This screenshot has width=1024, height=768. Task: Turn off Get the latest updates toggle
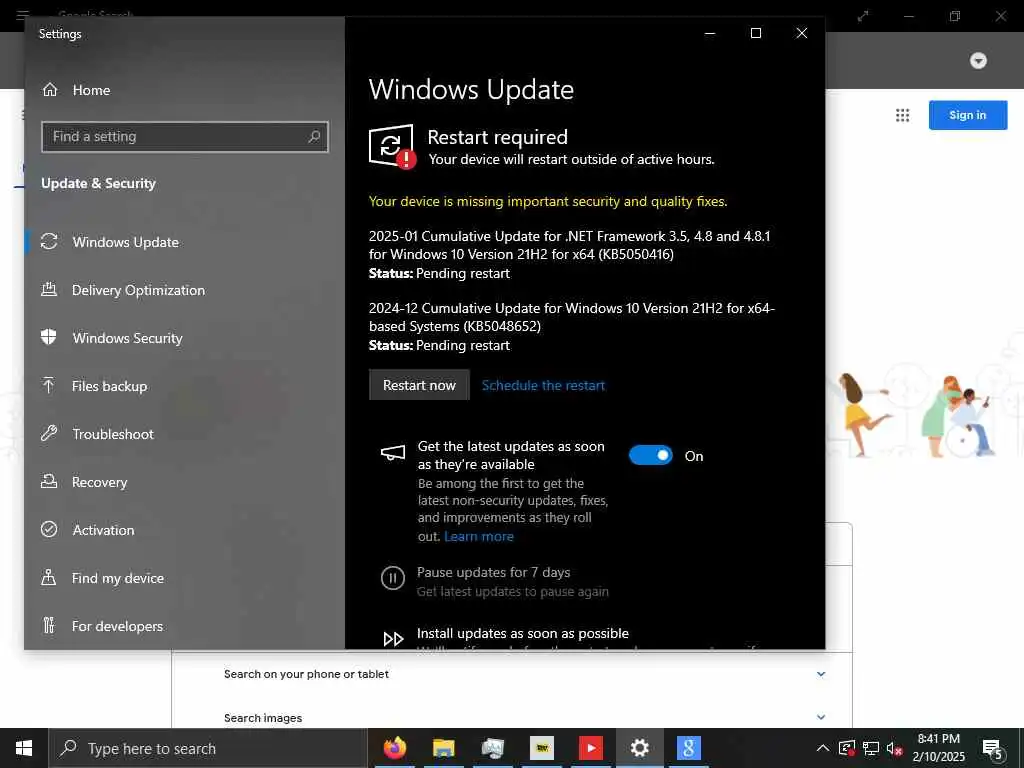pos(650,455)
